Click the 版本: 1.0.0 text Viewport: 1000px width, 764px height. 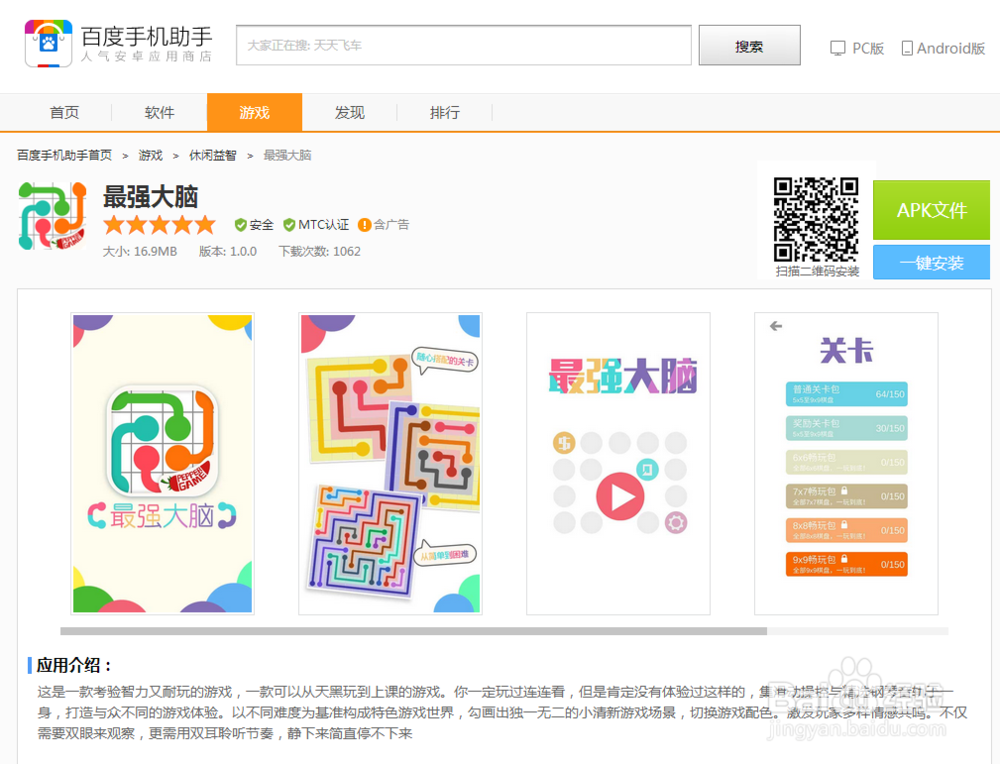coord(228,251)
